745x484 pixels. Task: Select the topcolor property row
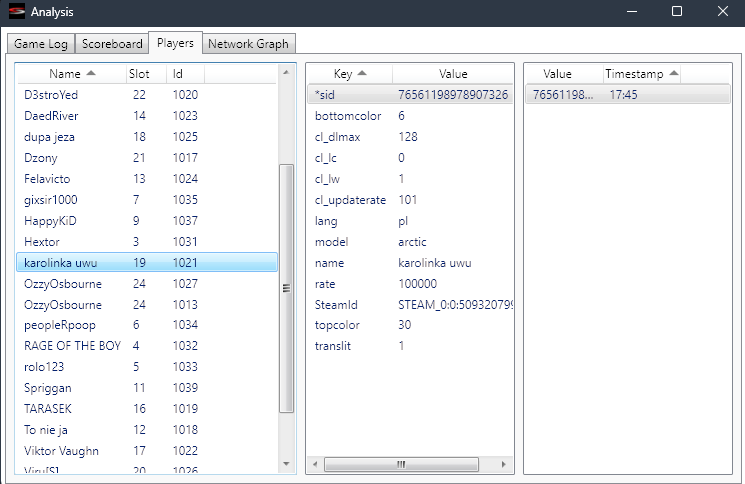[410, 325]
